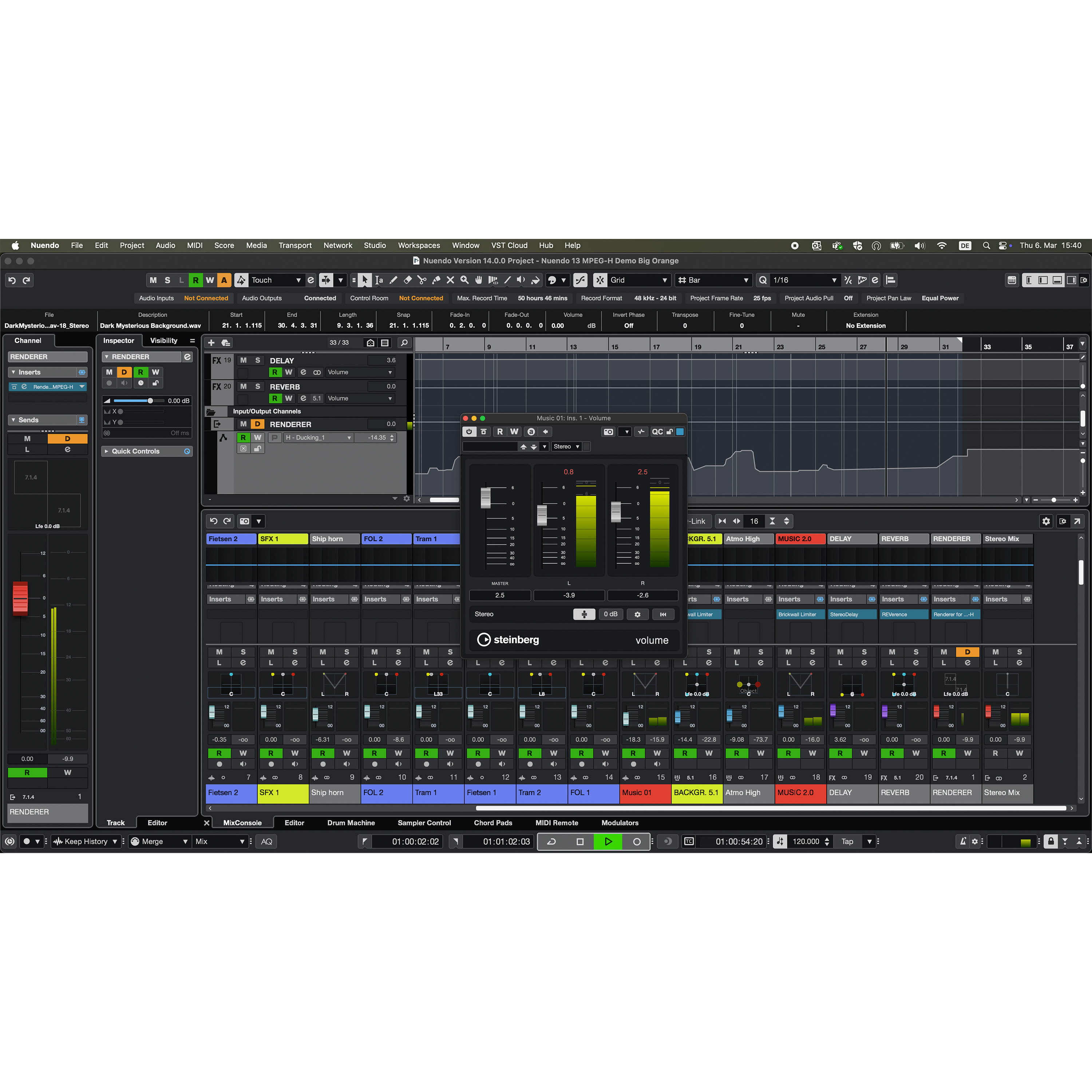Click the Tap tempo button
Image resolution: width=1092 pixels, height=1092 pixels.
[x=848, y=842]
